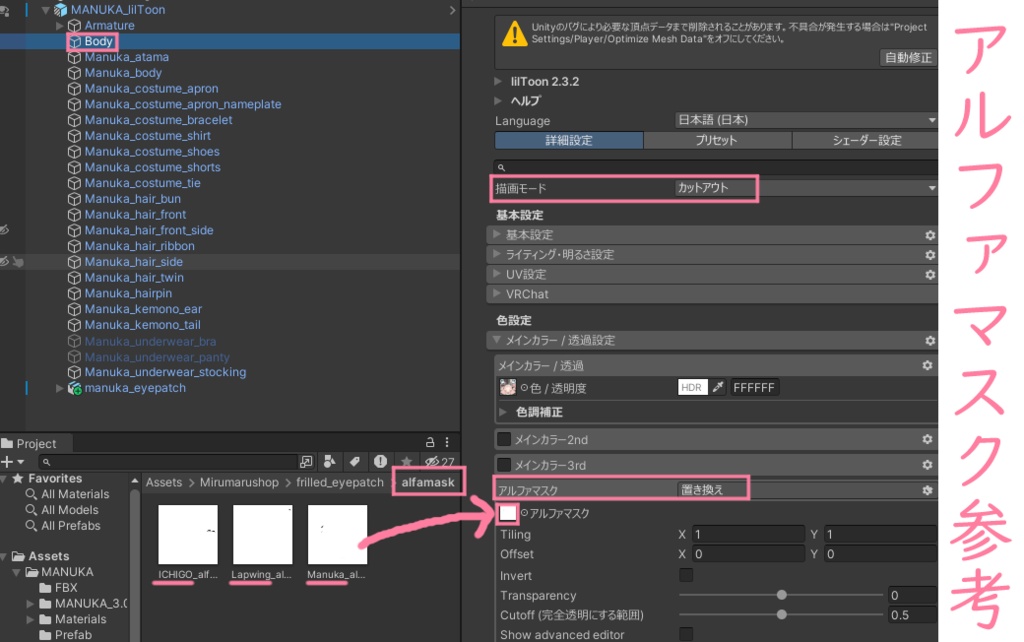This screenshot has width=1024, height=642.
Task: Switch to シェーダー設定 tab
Action: (x=865, y=140)
